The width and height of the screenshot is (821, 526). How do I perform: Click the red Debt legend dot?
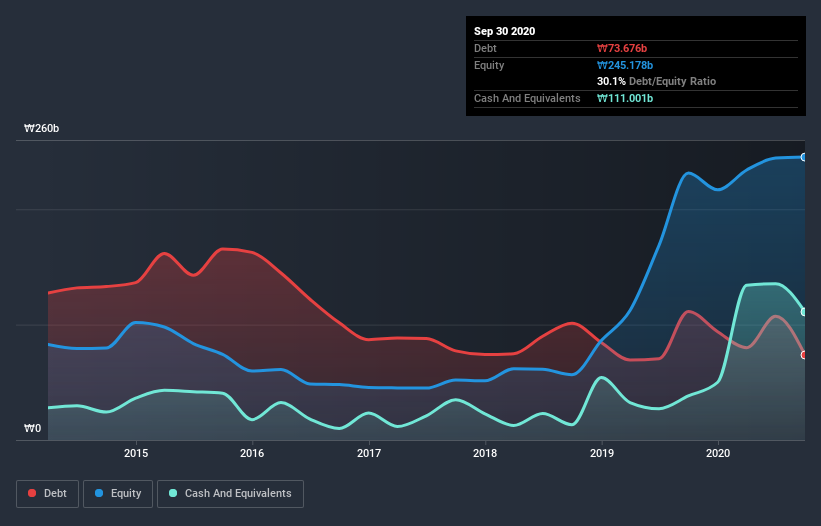[x=32, y=493]
